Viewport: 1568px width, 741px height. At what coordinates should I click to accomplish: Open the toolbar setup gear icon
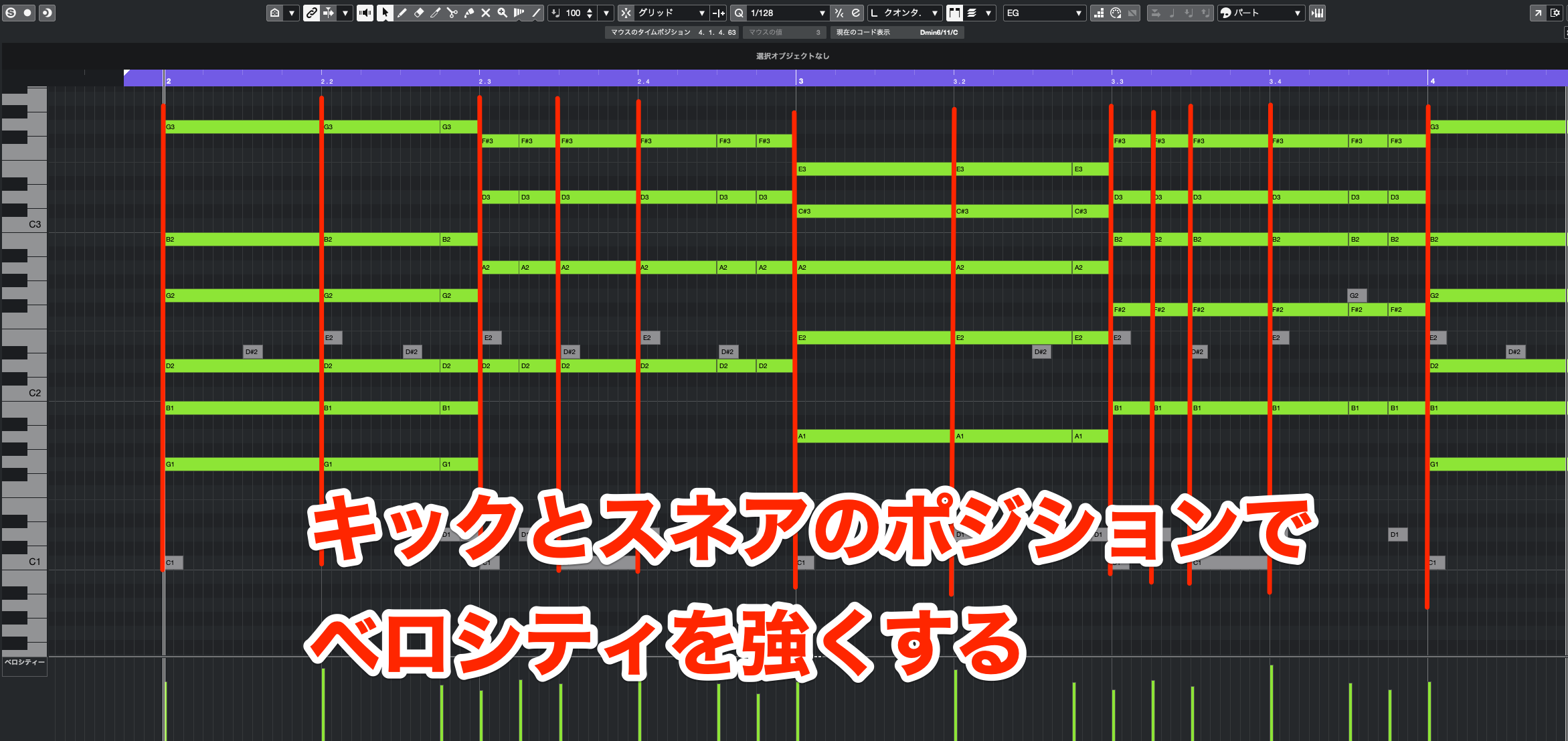[x=1555, y=13]
